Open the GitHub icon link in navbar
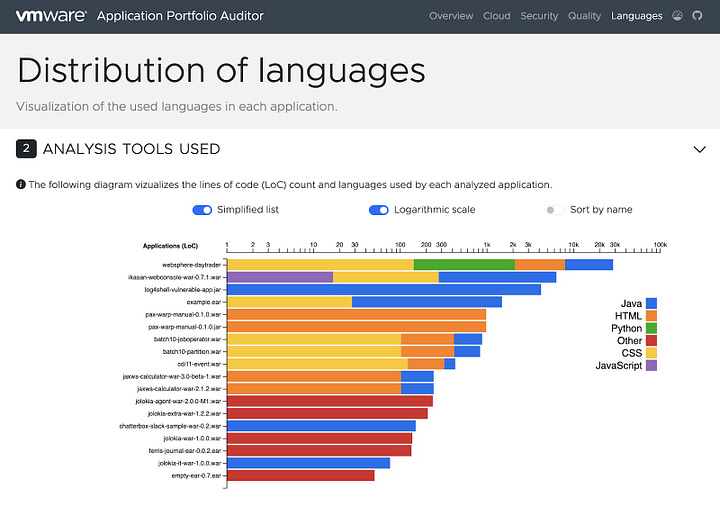Image resolution: width=720 pixels, height=505 pixels. (697, 16)
